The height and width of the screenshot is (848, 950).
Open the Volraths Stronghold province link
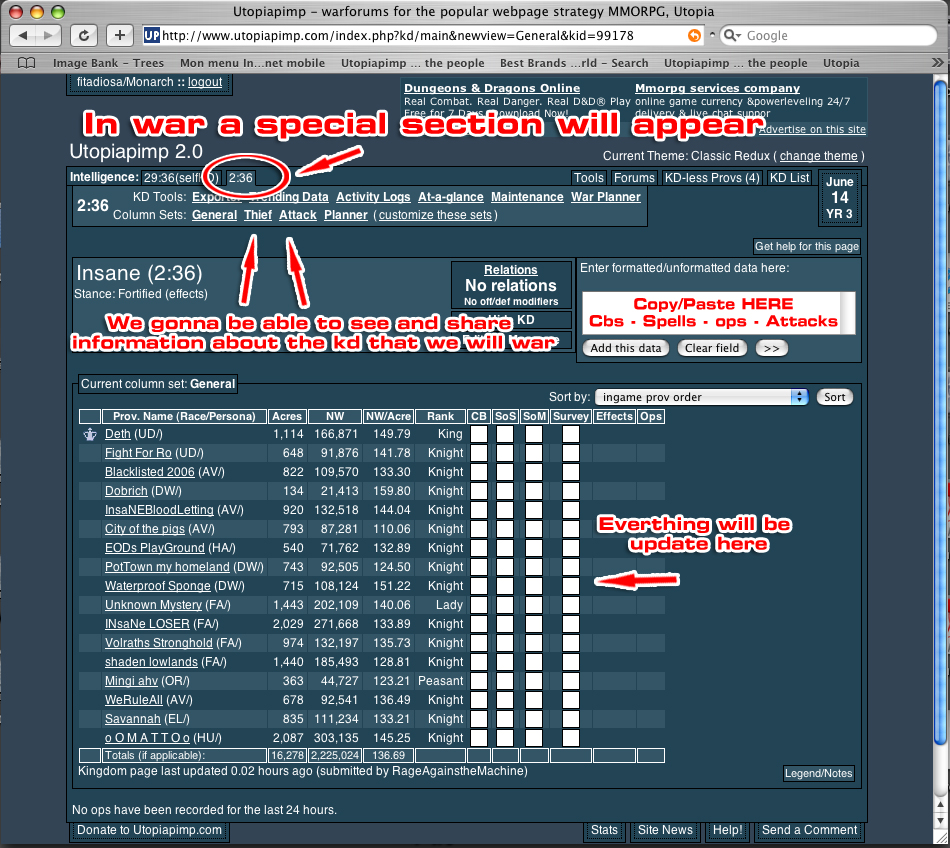point(159,643)
